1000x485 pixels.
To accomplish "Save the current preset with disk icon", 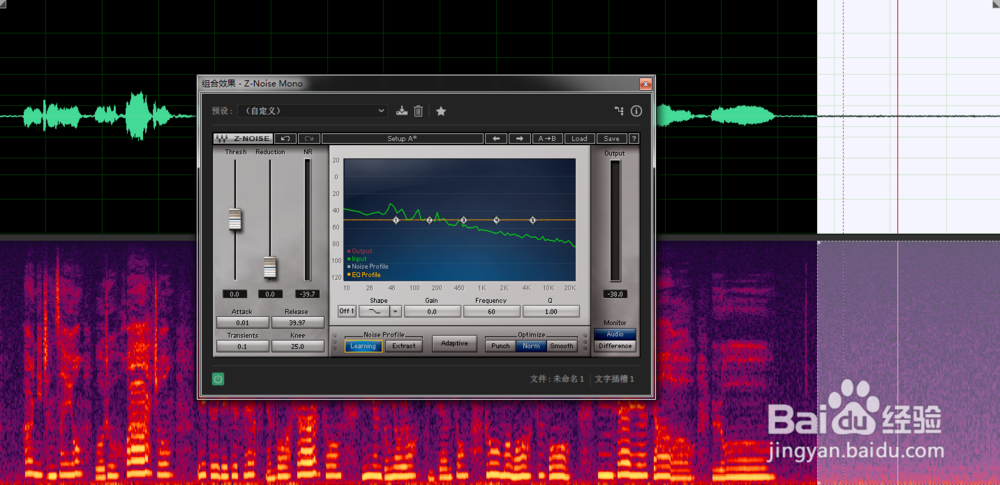I will tap(401, 111).
